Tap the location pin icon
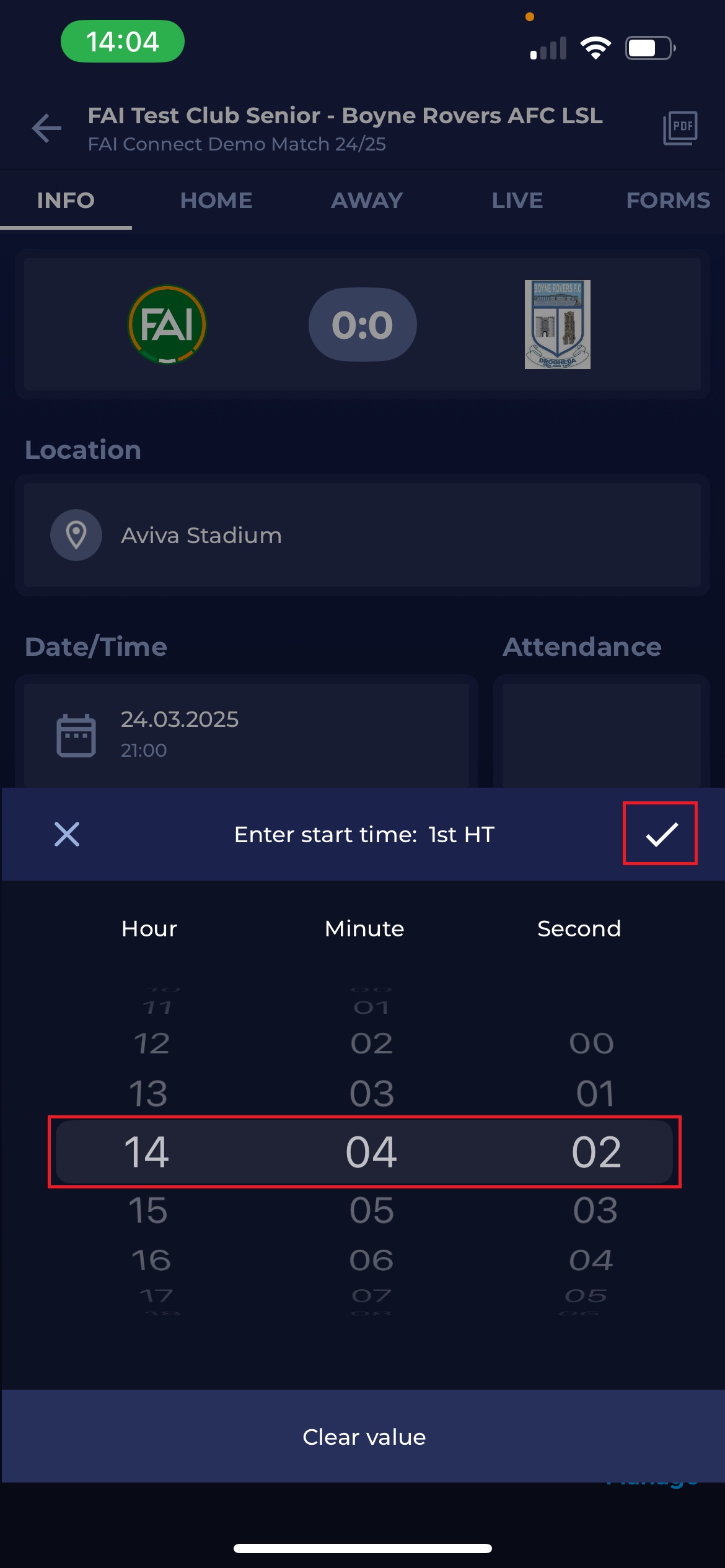The width and height of the screenshot is (725, 1568). [76, 535]
